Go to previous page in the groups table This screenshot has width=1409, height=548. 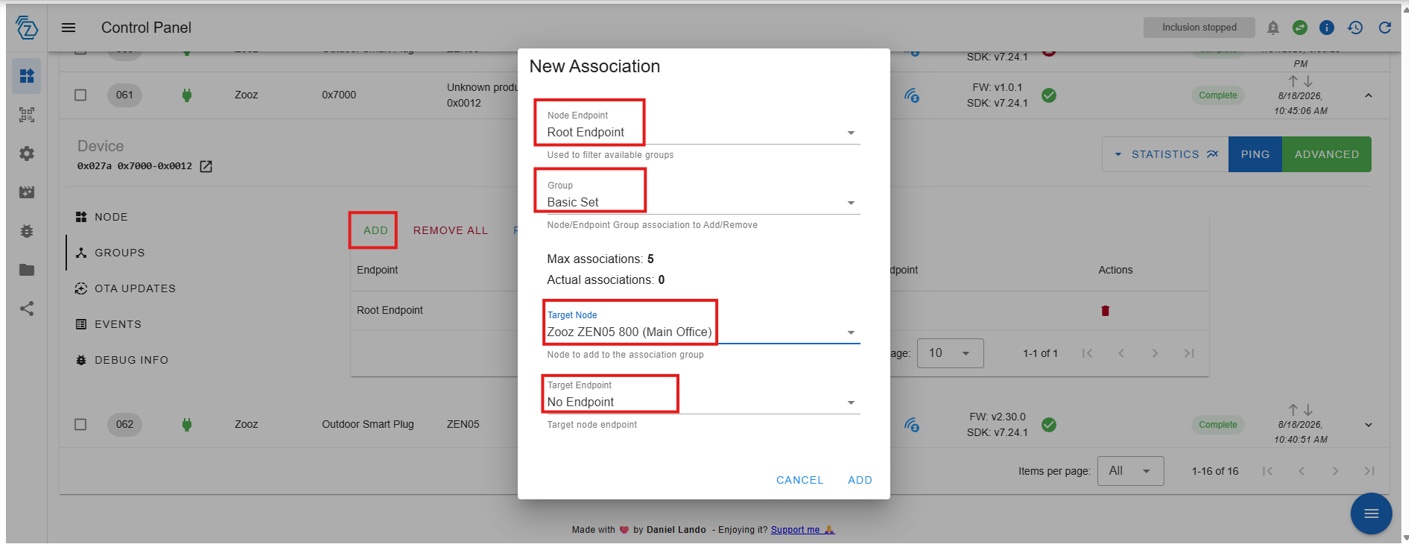pyautogui.click(x=1121, y=353)
